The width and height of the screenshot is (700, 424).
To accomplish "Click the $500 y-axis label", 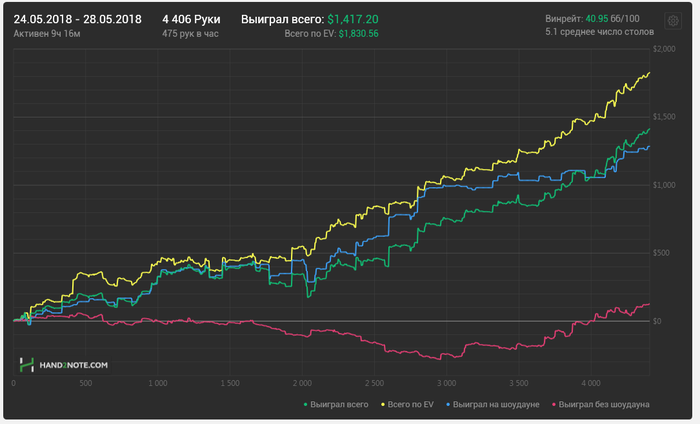I will tap(662, 253).
